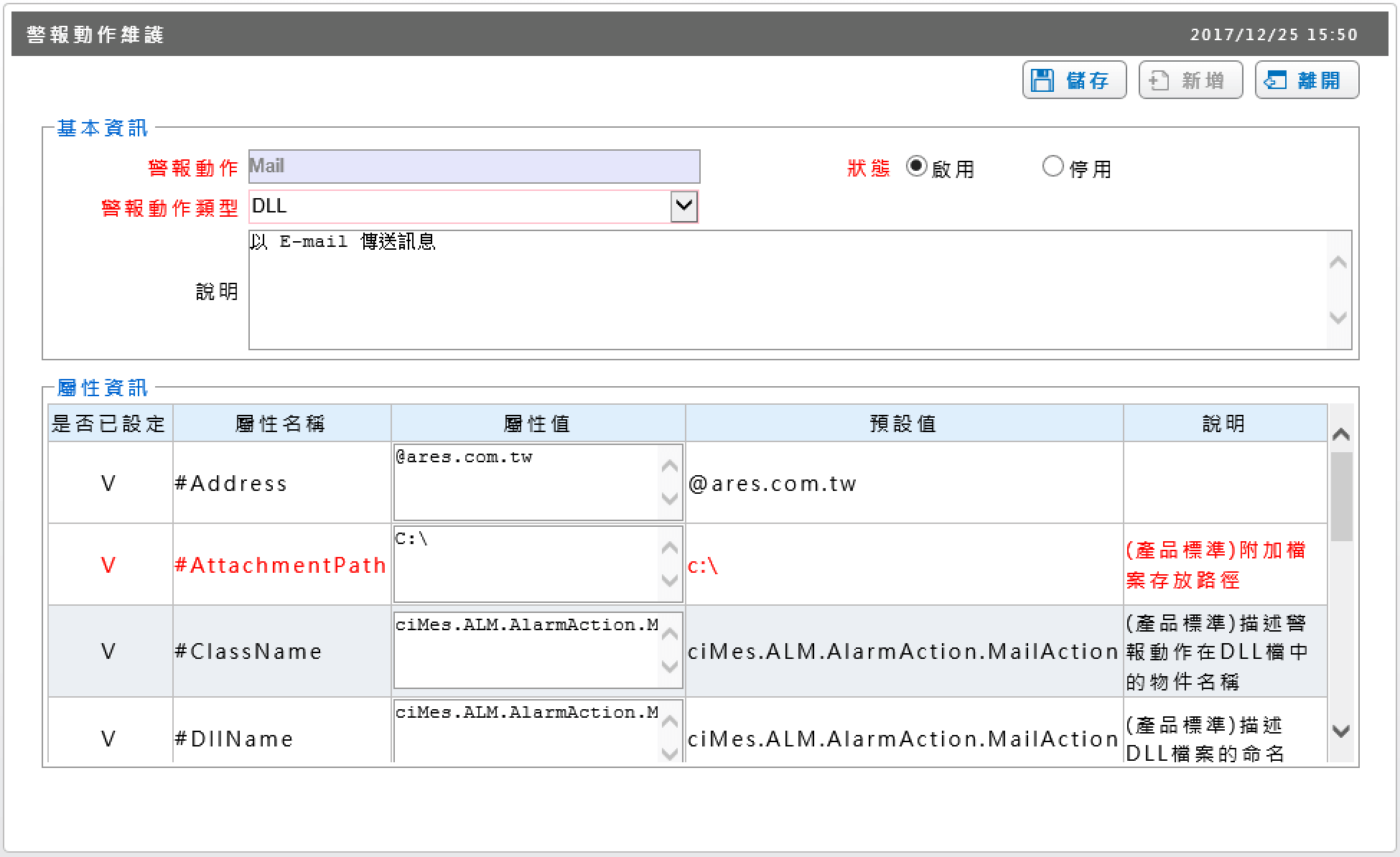The height and width of the screenshot is (857, 1400).
Task: Click the 說明 textarea scroll down arrow
Action: coord(1338,317)
